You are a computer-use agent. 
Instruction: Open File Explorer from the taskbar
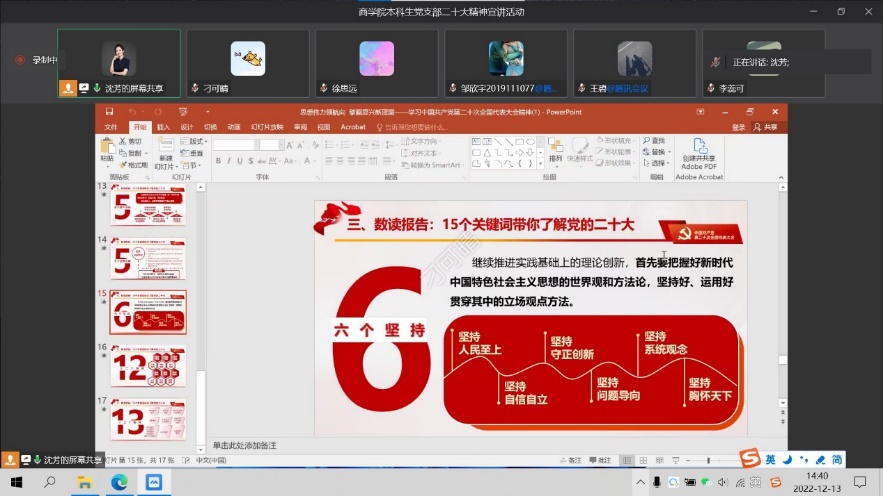coord(85,482)
